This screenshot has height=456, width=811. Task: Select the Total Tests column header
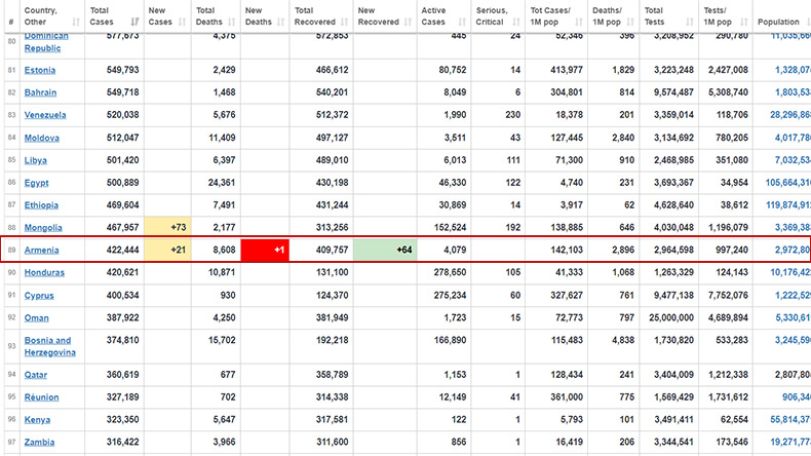click(669, 16)
